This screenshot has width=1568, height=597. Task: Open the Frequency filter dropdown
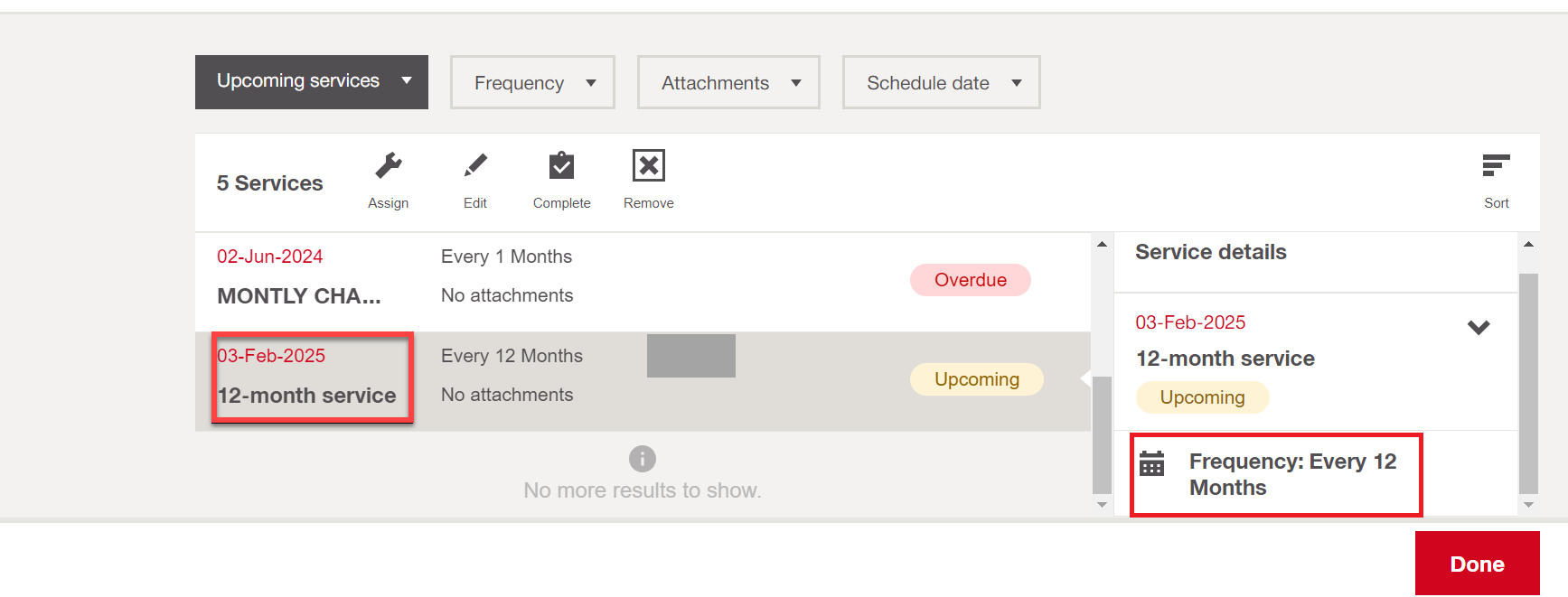click(532, 82)
